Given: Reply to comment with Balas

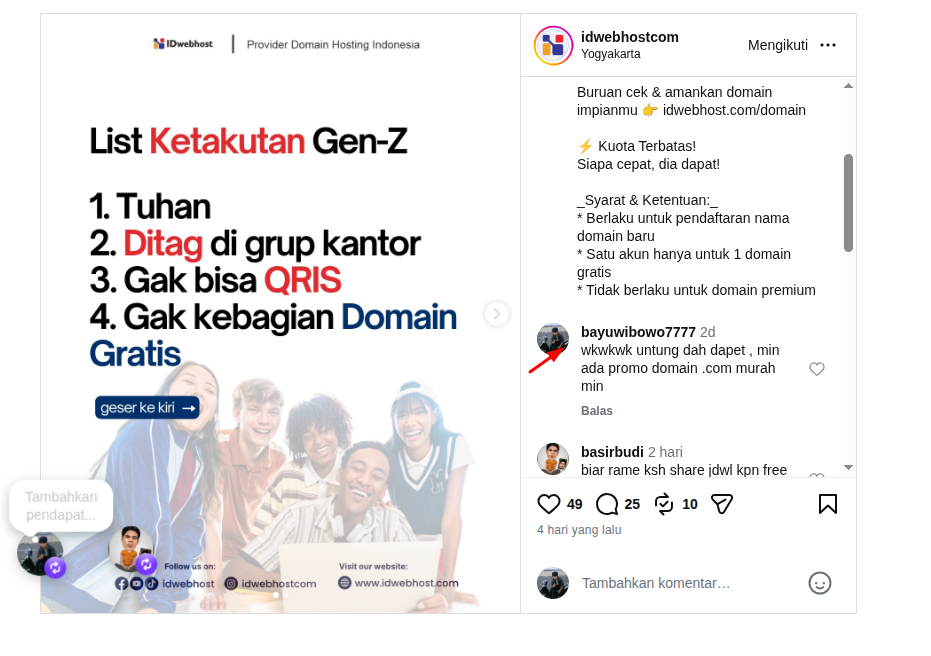Looking at the screenshot, I should click(596, 410).
